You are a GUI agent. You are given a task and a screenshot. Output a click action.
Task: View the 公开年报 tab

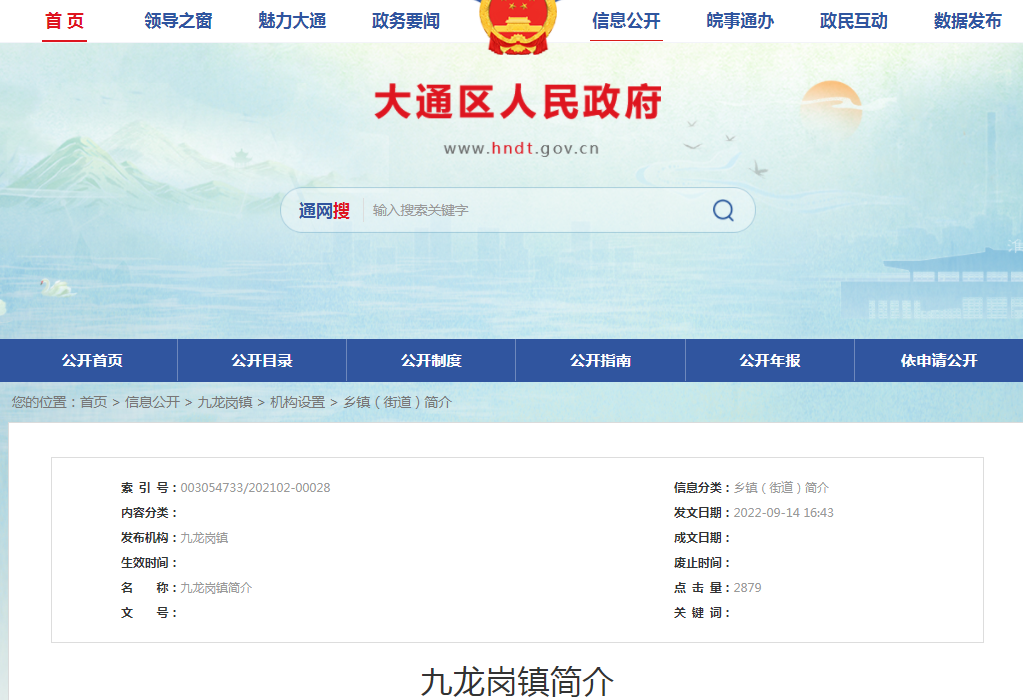[x=770, y=361]
